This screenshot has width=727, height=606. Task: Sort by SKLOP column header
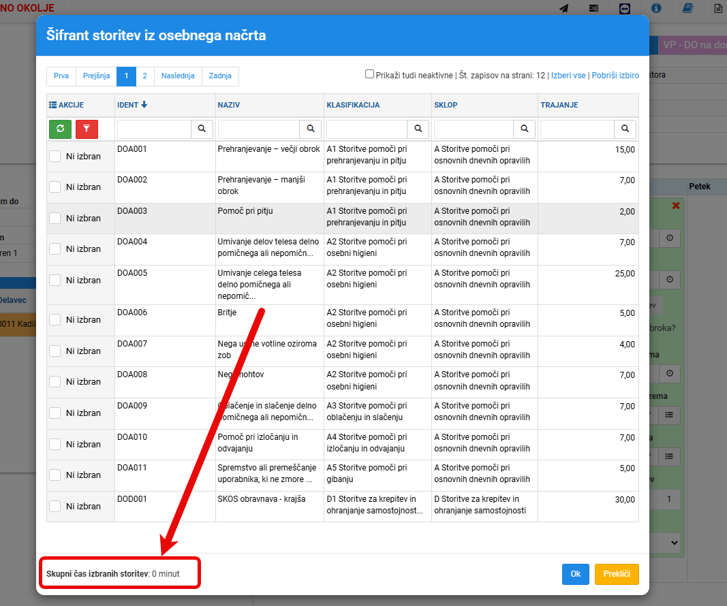click(446, 105)
